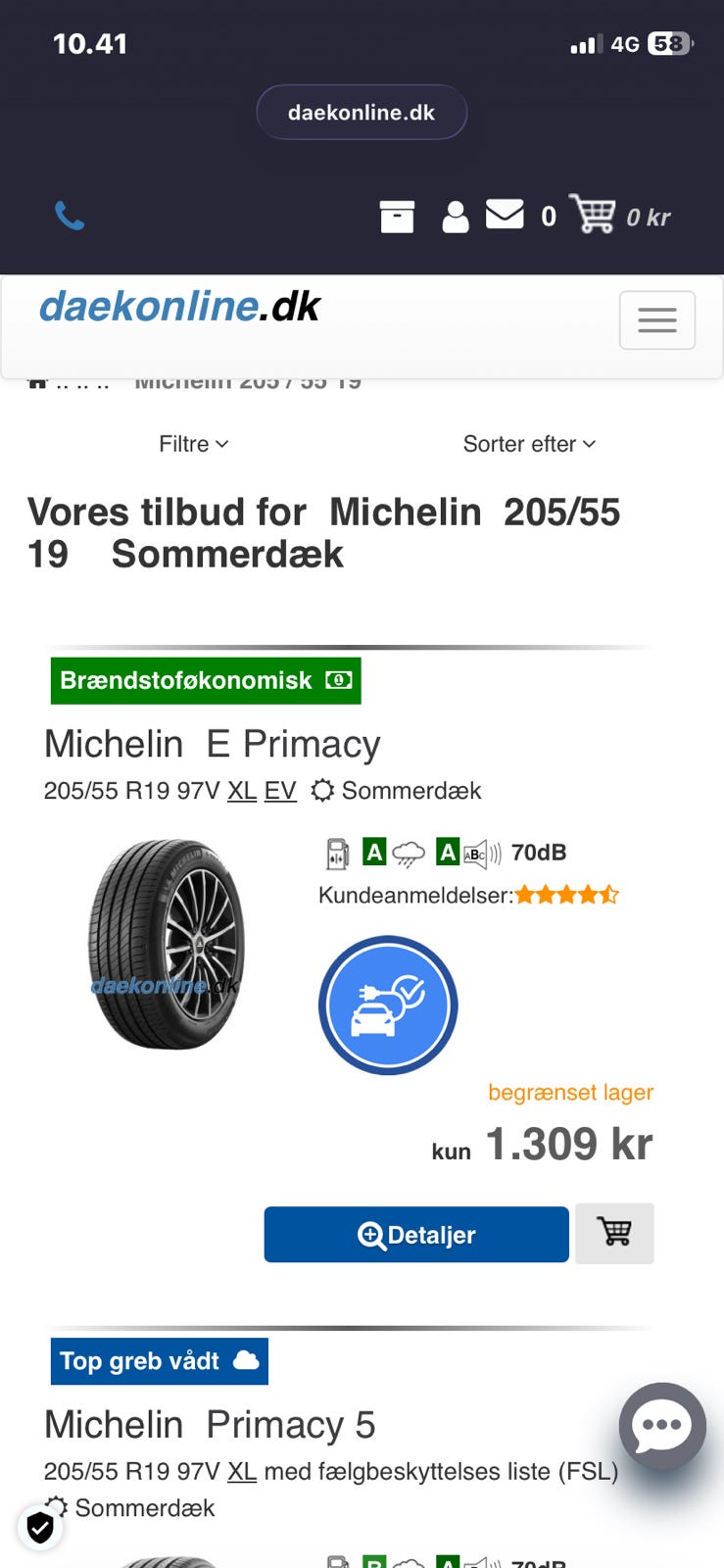The width and height of the screenshot is (724, 1568).
Task: Open the archive box icon in header
Action: pyautogui.click(x=397, y=217)
